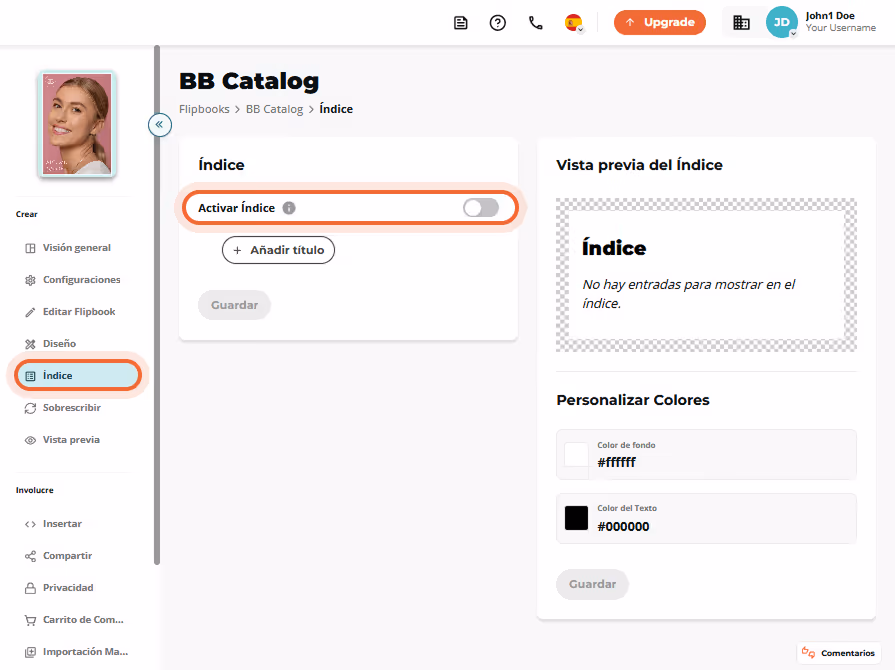Open the help question mark icon
The width and height of the screenshot is (895, 670).
click(498, 23)
